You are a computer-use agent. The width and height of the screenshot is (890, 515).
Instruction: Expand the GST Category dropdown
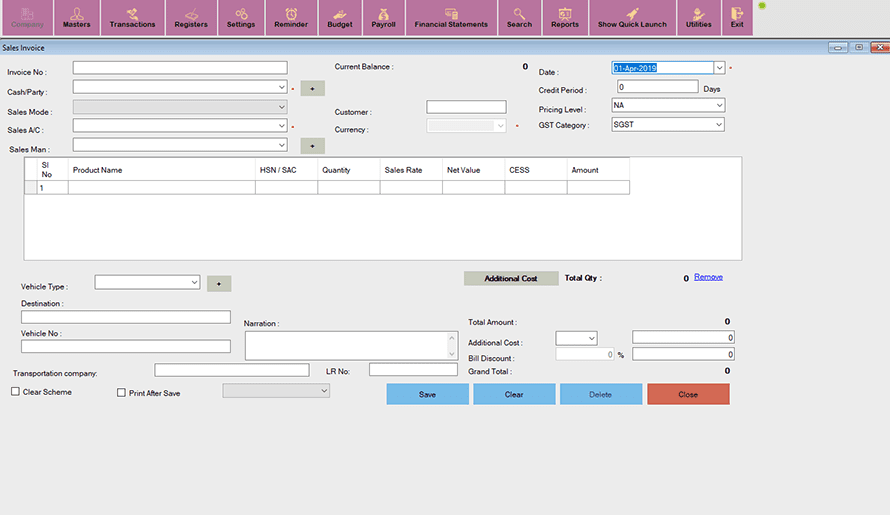click(x=719, y=124)
